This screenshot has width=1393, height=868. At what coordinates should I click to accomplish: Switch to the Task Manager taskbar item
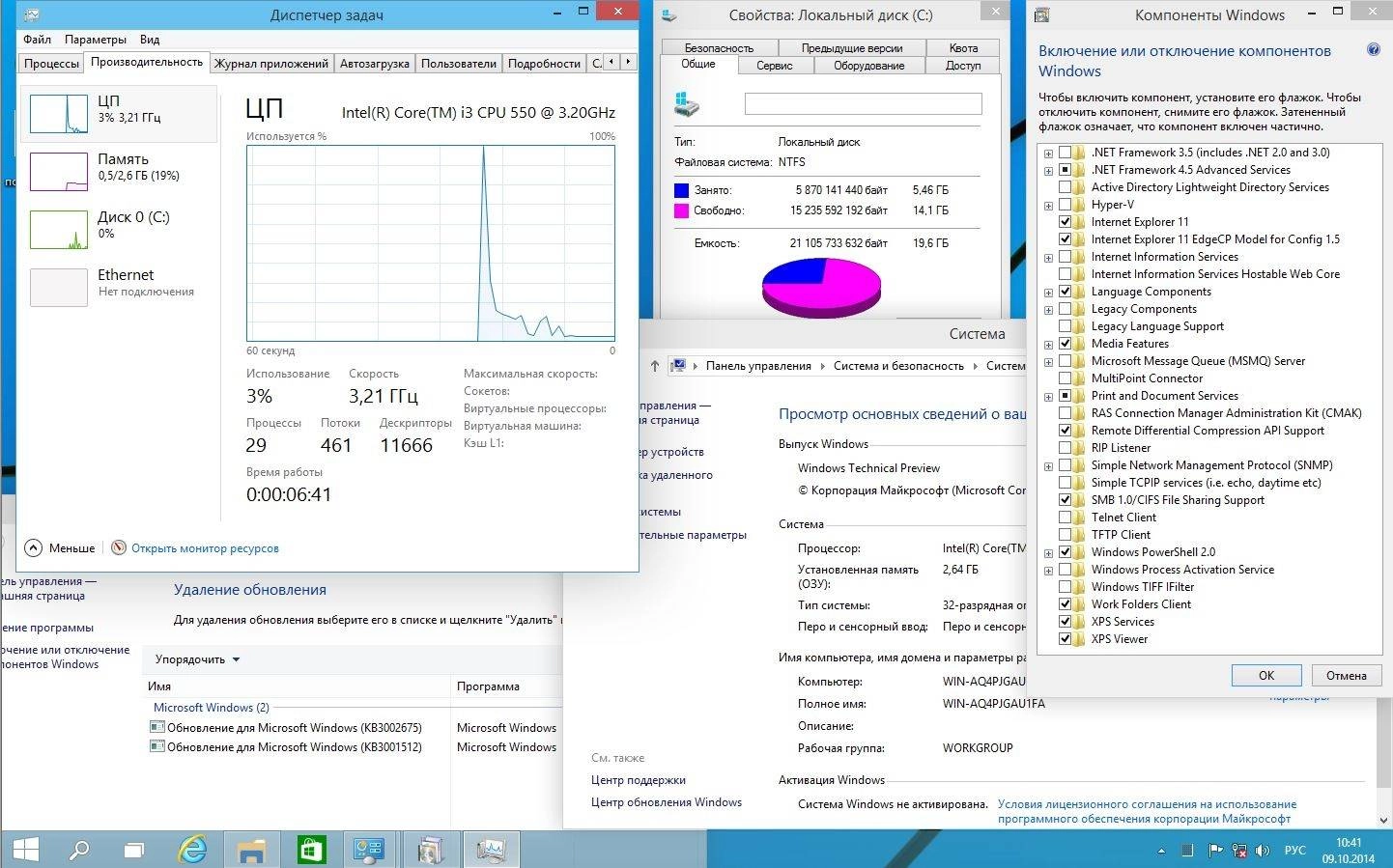pyautogui.click(x=492, y=850)
